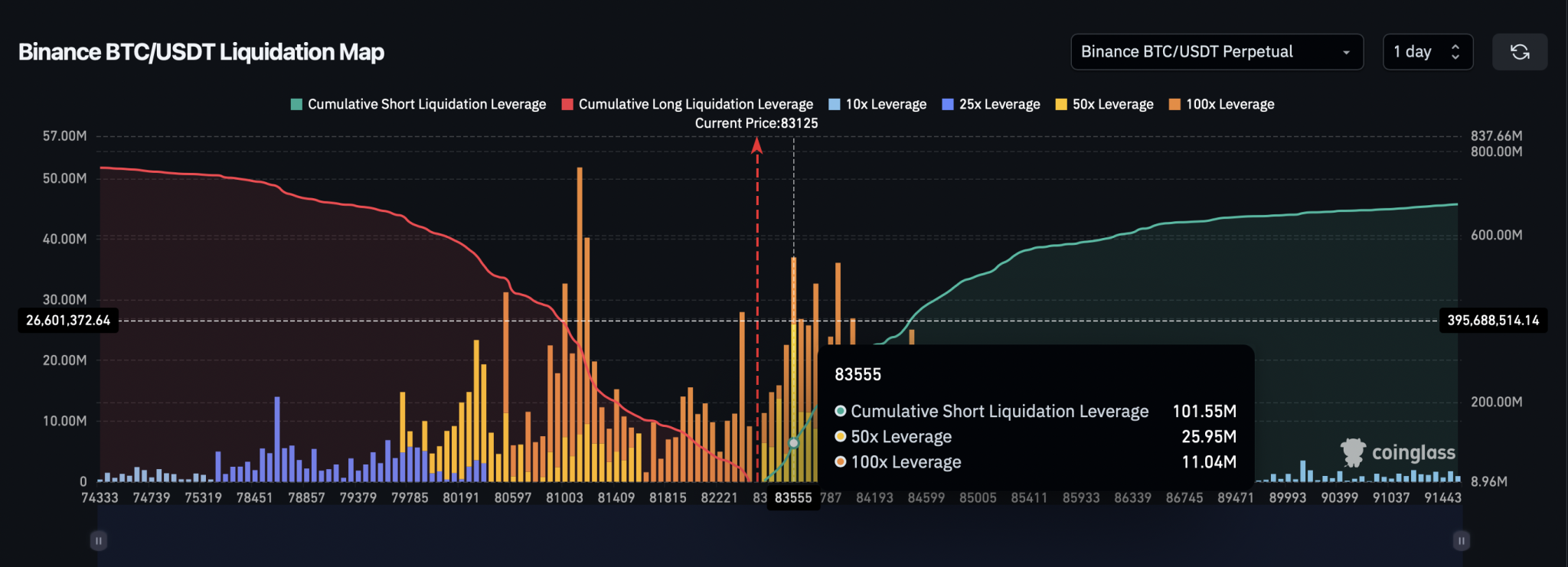Grab the left zoom range slider handle
1568x567 pixels.
tap(99, 541)
